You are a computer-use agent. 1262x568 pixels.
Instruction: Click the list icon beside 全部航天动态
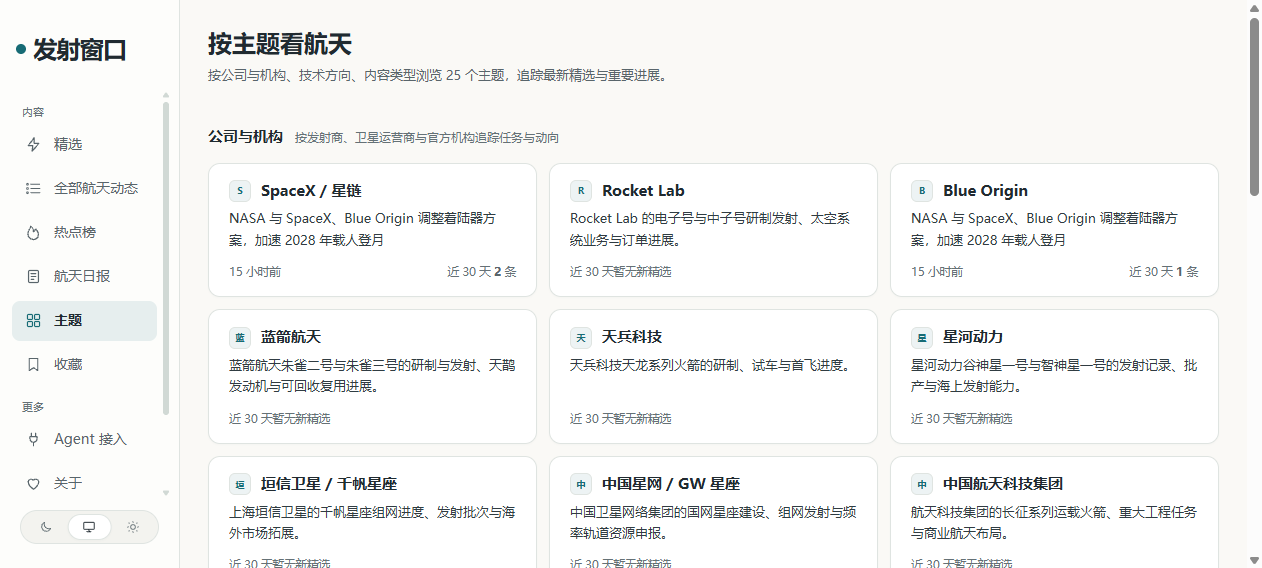[33, 188]
